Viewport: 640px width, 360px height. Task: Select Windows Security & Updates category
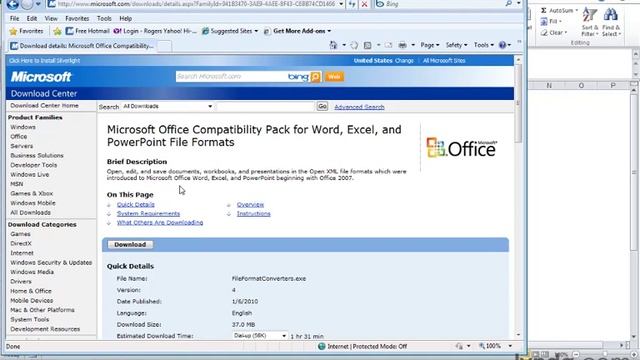coord(51,262)
